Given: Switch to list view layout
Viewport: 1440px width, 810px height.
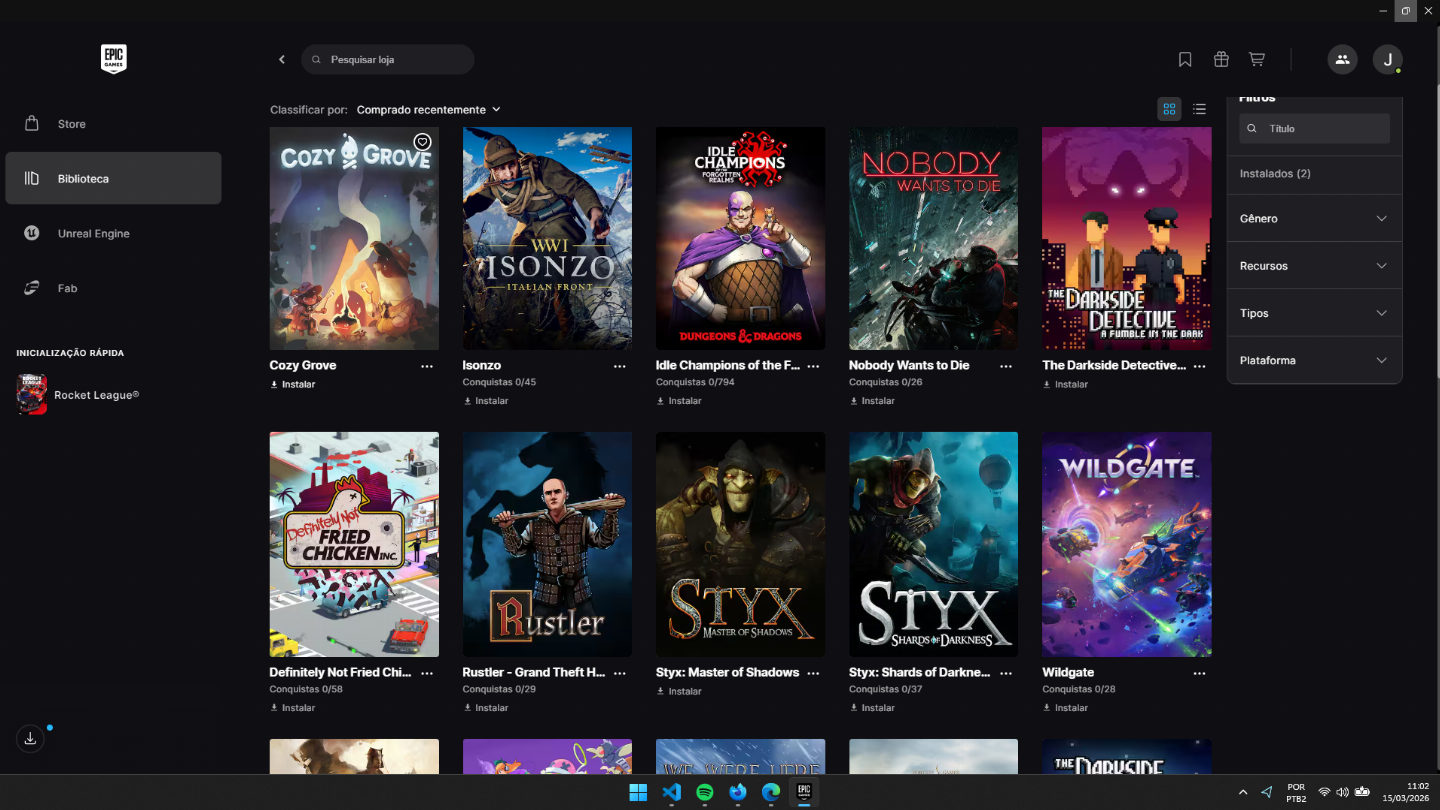Looking at the screenshot, I should 1199,109.
